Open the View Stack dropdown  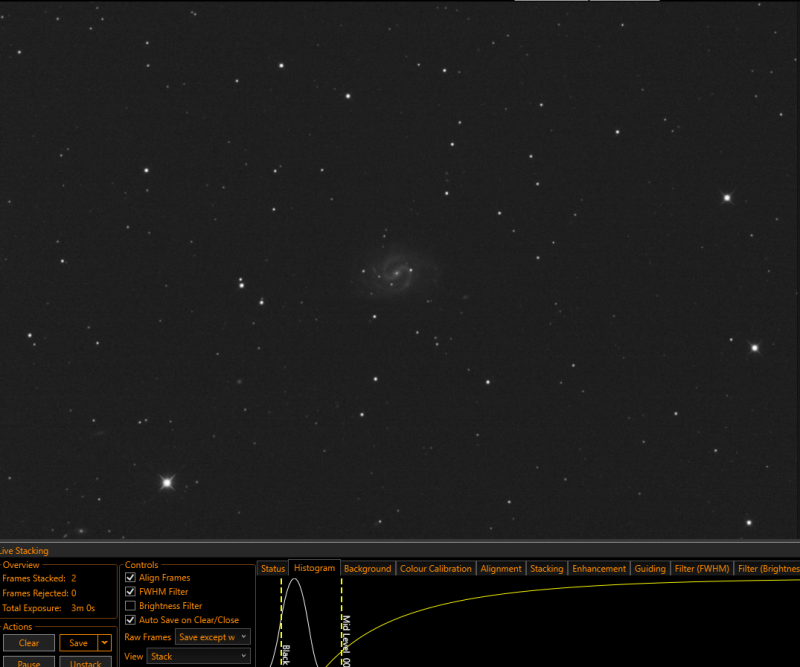198,656
